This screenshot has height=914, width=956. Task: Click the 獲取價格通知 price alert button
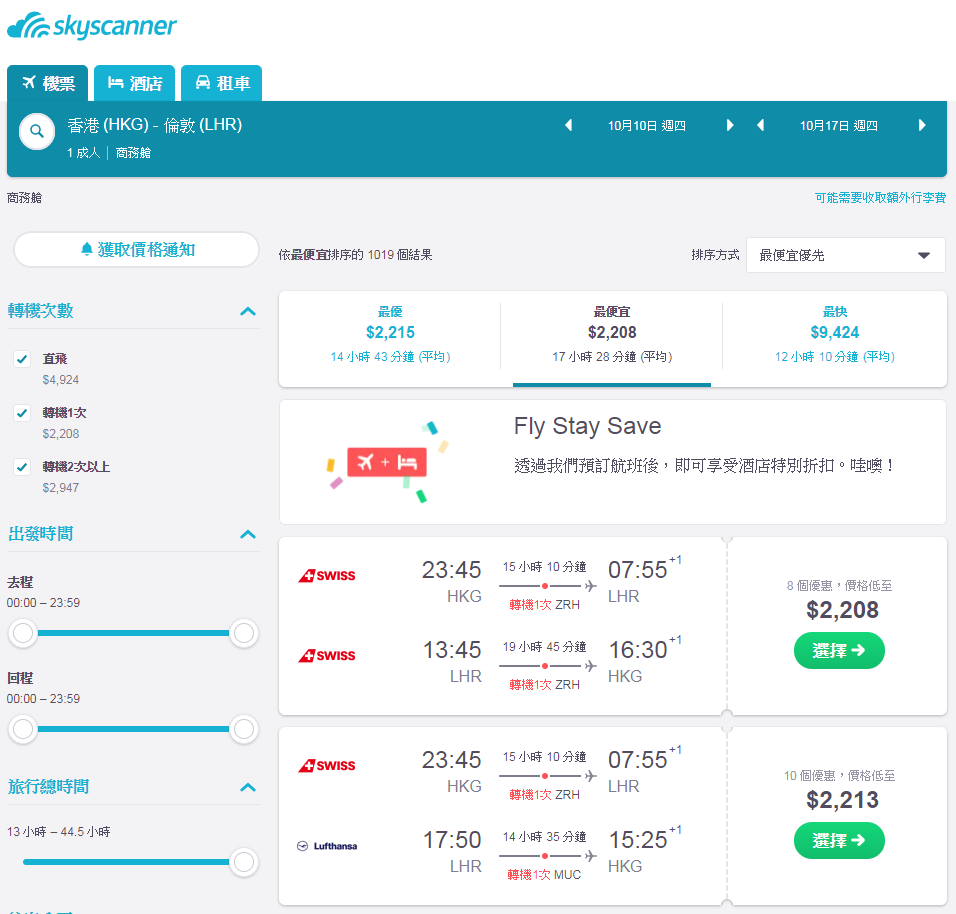point(137,249)
